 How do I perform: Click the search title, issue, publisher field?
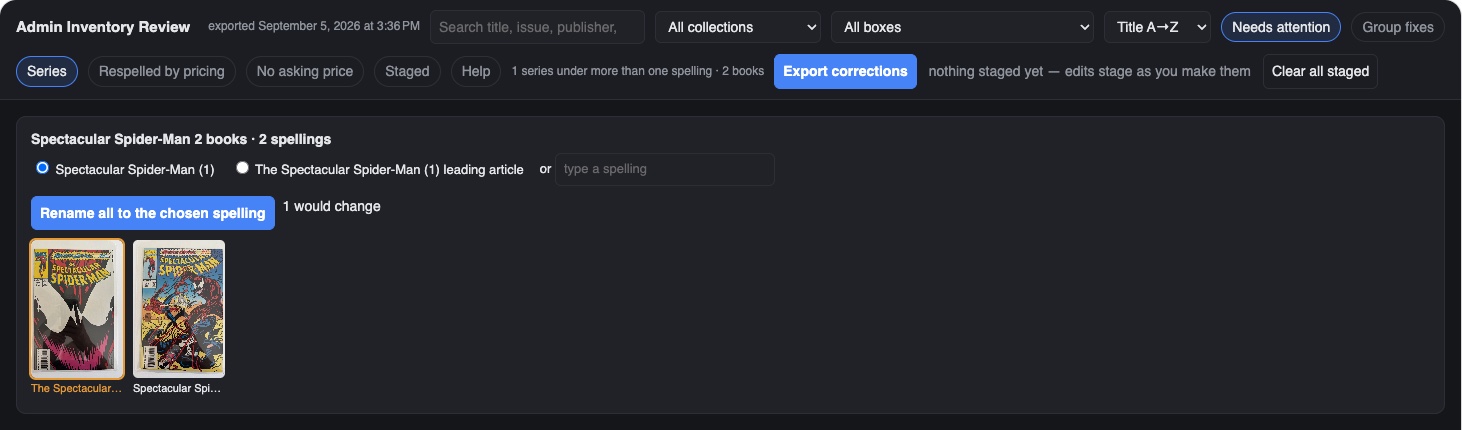[x=537, y=27]
